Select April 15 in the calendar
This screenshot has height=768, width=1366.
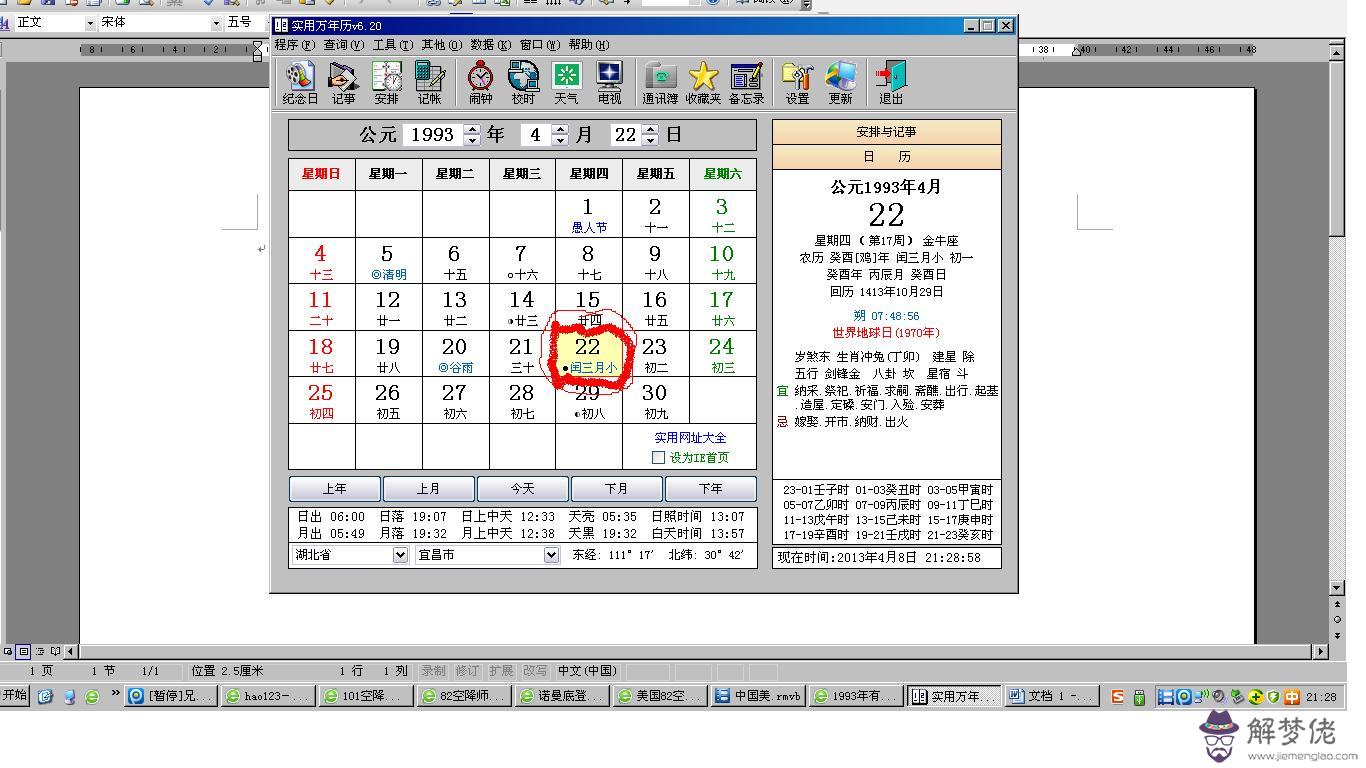tap(588, 306)
